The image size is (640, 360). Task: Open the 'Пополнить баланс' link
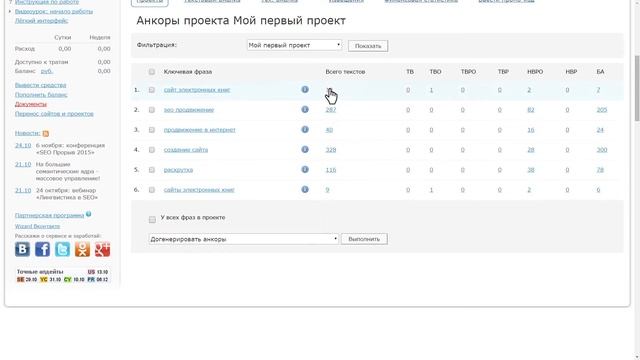click(41, 95)
